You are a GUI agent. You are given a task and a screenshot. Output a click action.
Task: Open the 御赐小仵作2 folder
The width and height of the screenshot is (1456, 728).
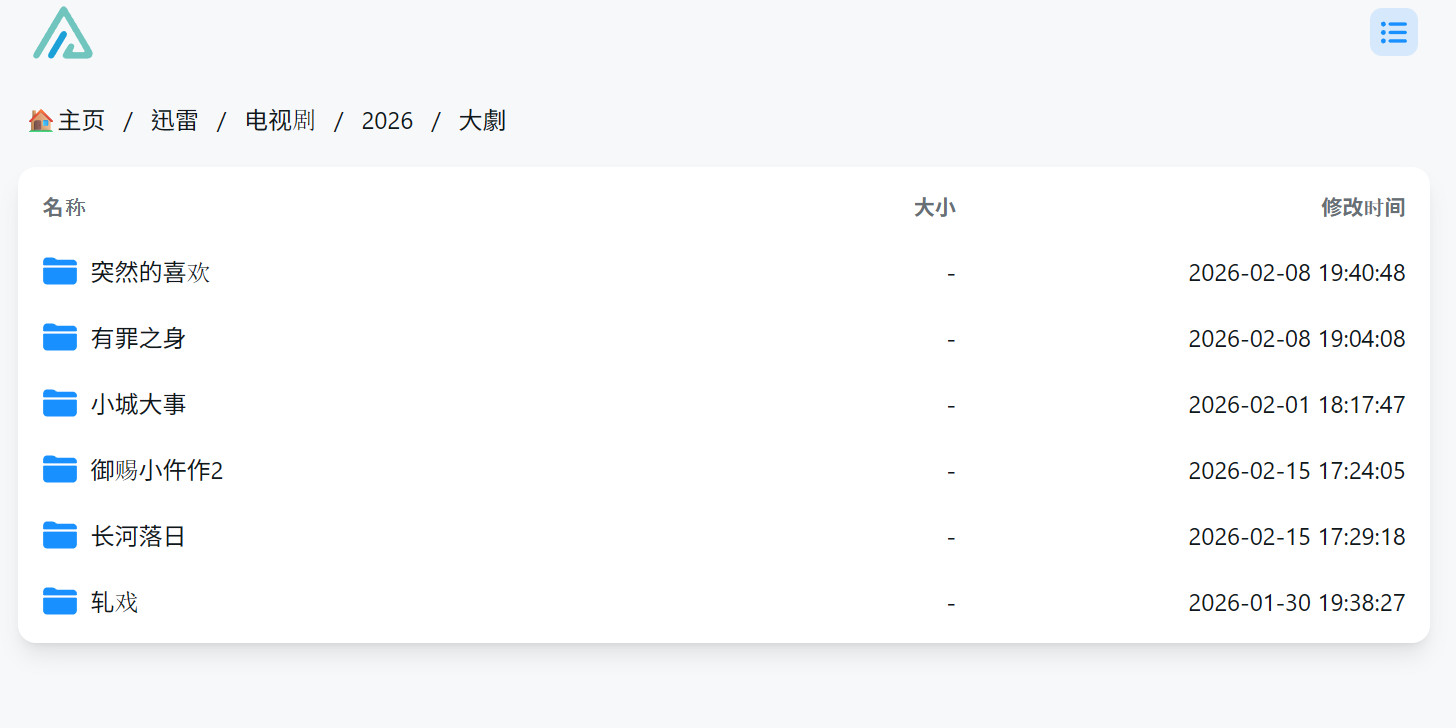[155, 469]
